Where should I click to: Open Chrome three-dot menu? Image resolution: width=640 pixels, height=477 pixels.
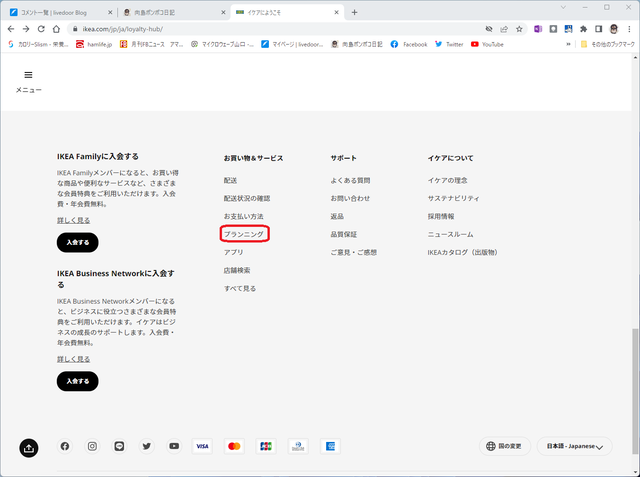tap(629, 29)
